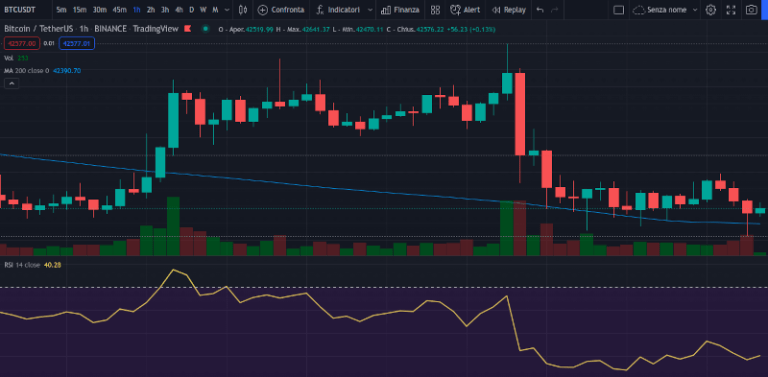768x377 pixels.
Task: Switch to the 5m timeframe
Action: pos(61,10)
